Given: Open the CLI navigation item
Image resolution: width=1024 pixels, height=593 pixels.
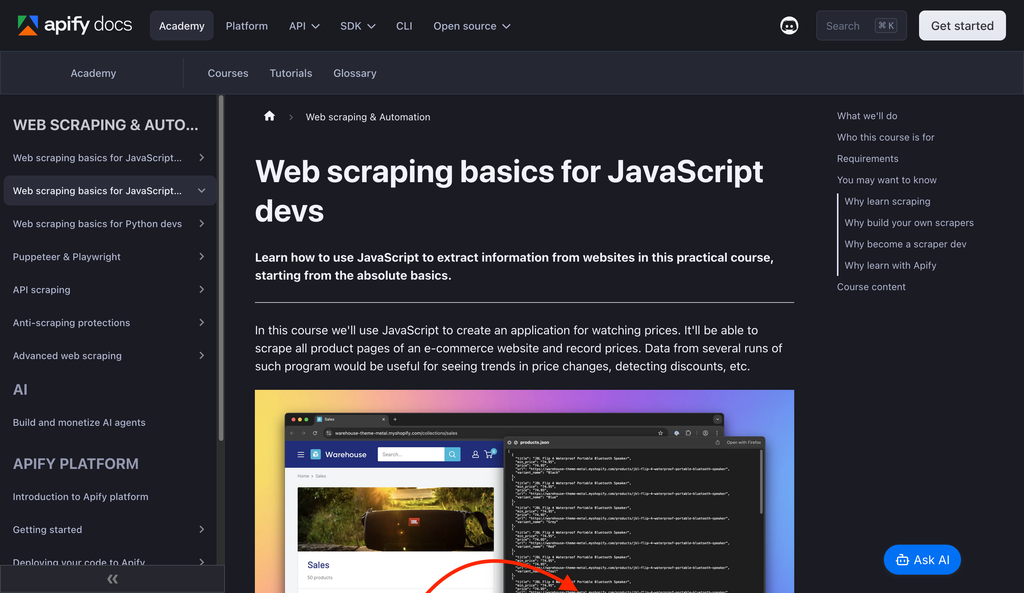Looking at the screenshot, I should (x=404, y=25).
